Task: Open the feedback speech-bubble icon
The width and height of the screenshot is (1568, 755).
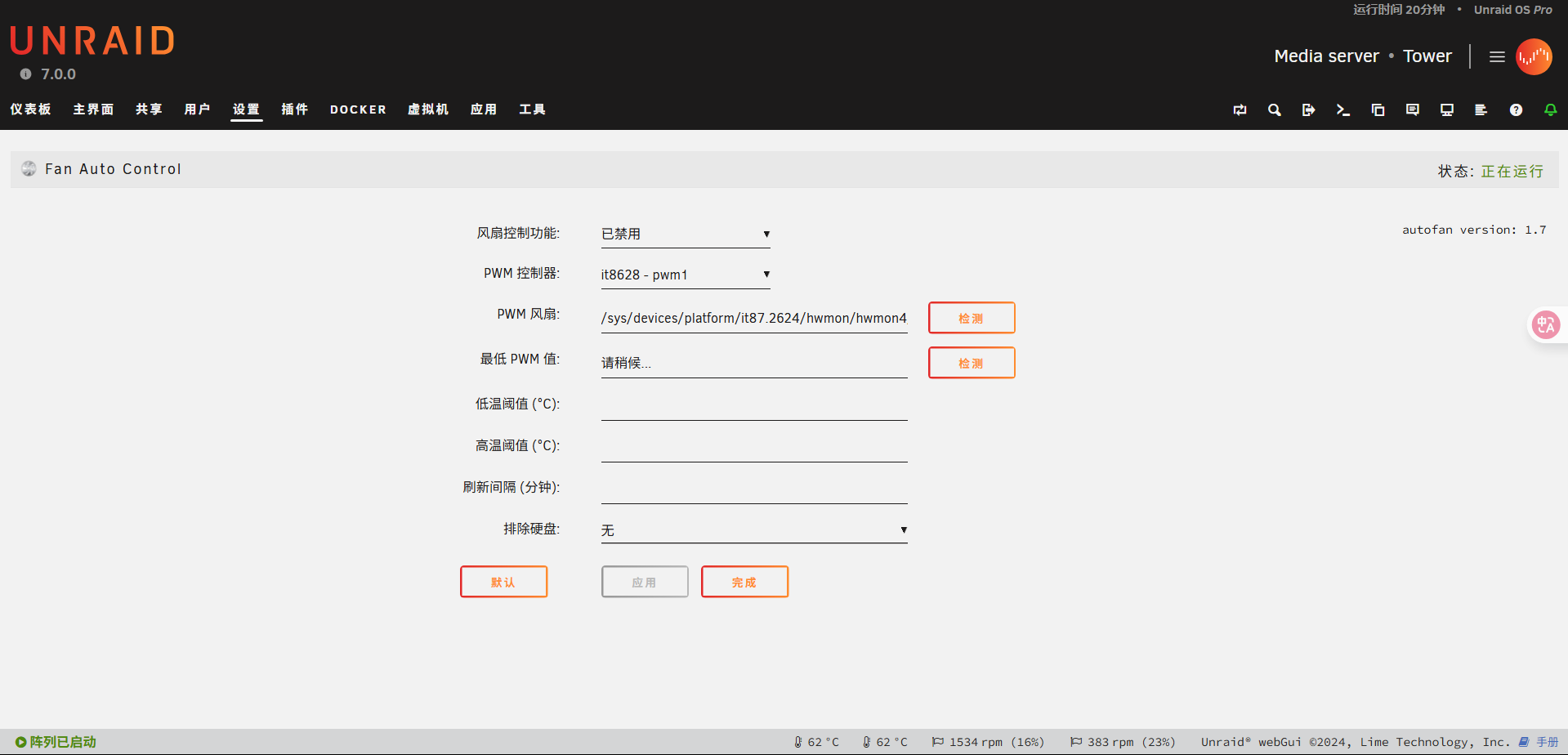Action: coord(1412,110)
